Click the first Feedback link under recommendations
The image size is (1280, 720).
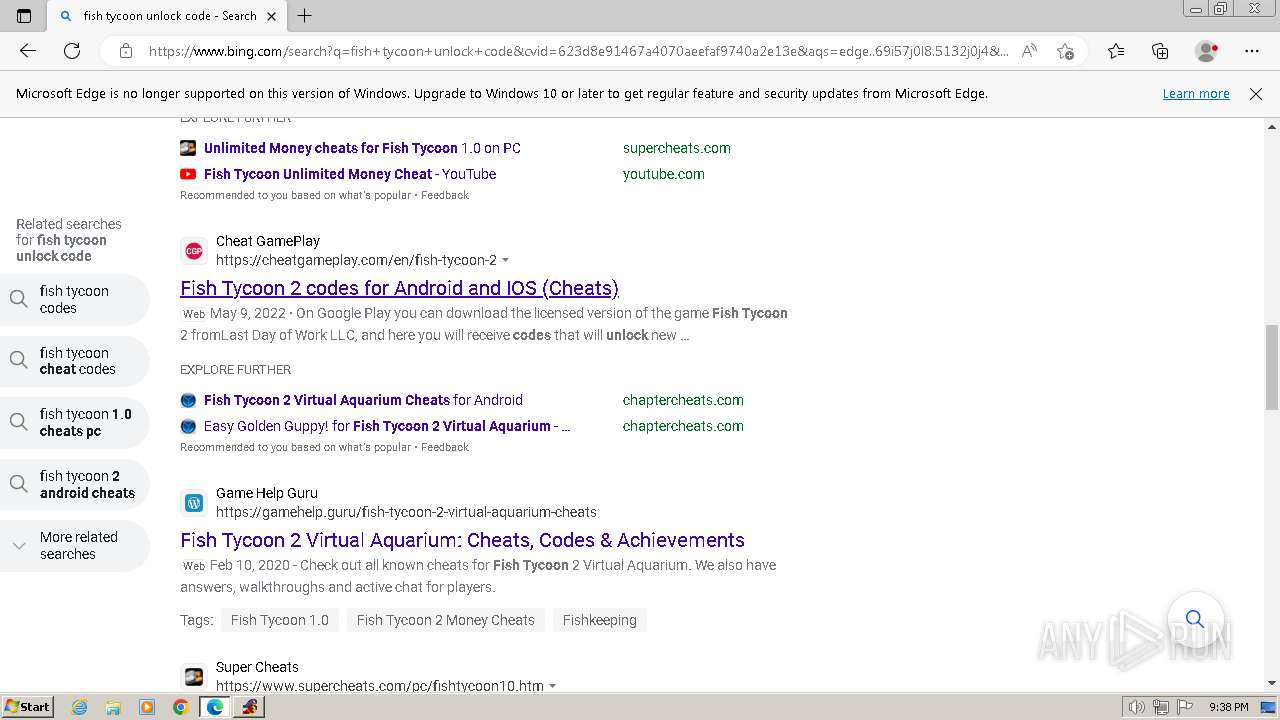445,195
